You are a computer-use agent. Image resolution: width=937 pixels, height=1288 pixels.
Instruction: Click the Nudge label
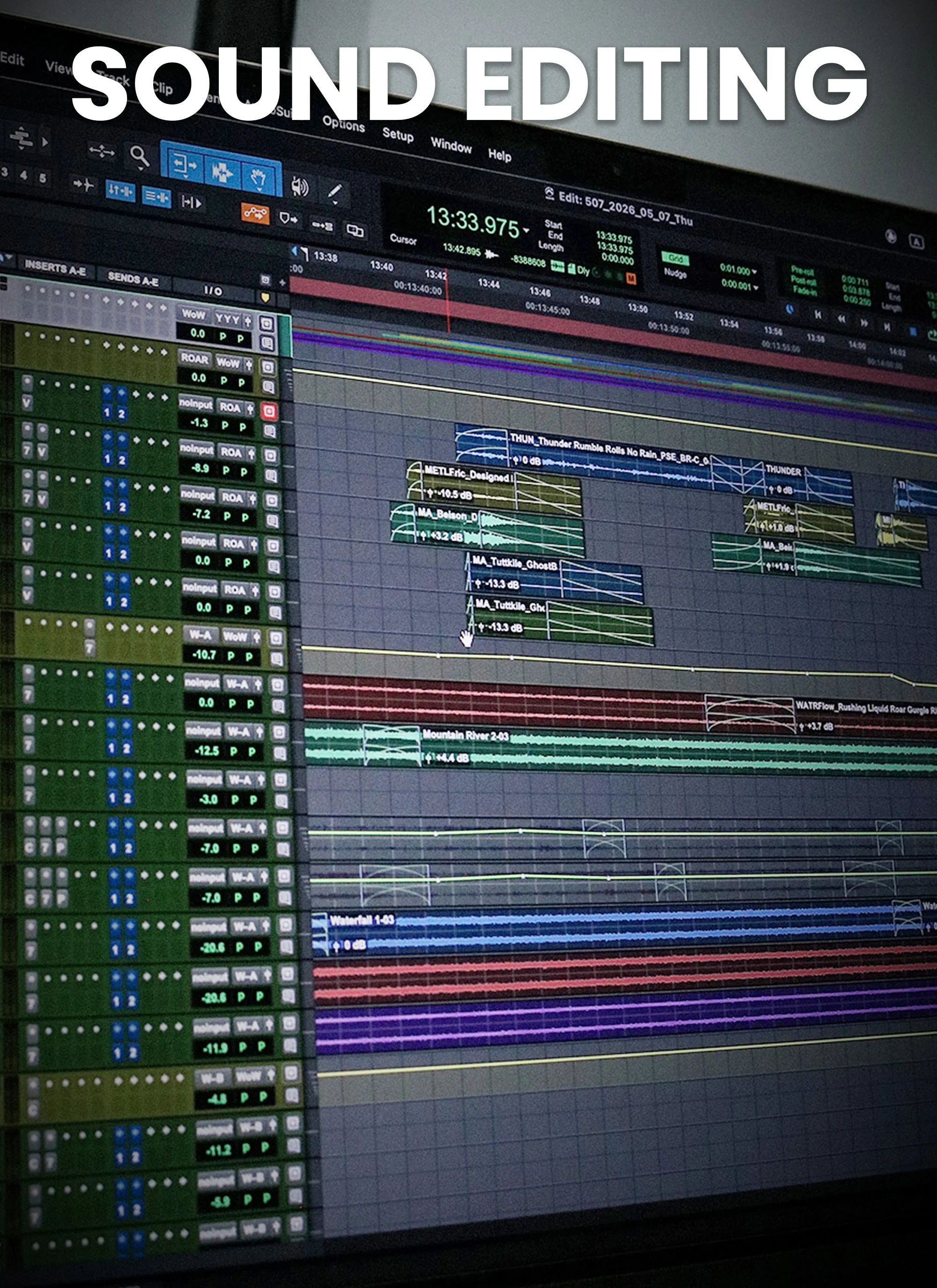675,273
